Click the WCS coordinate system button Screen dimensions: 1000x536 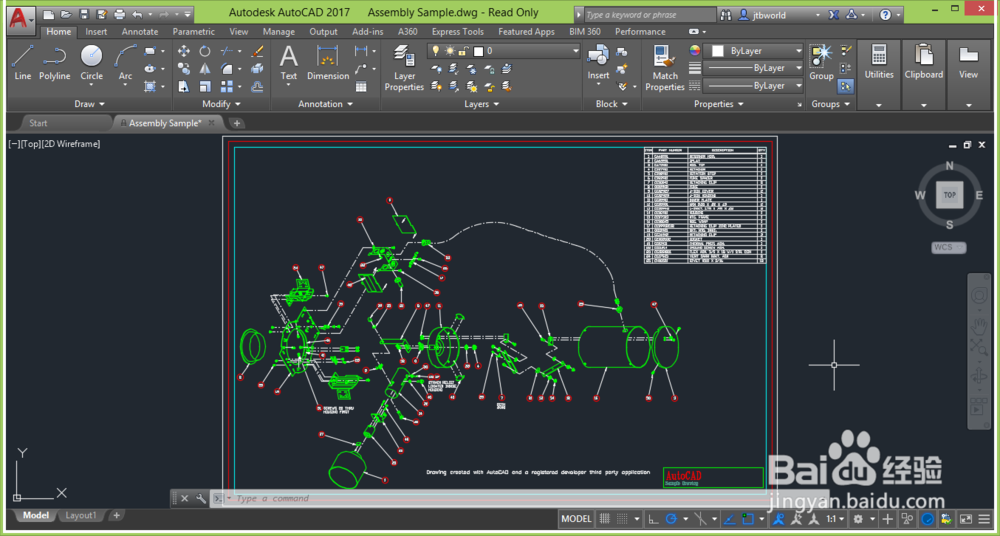tap(948, 248)
